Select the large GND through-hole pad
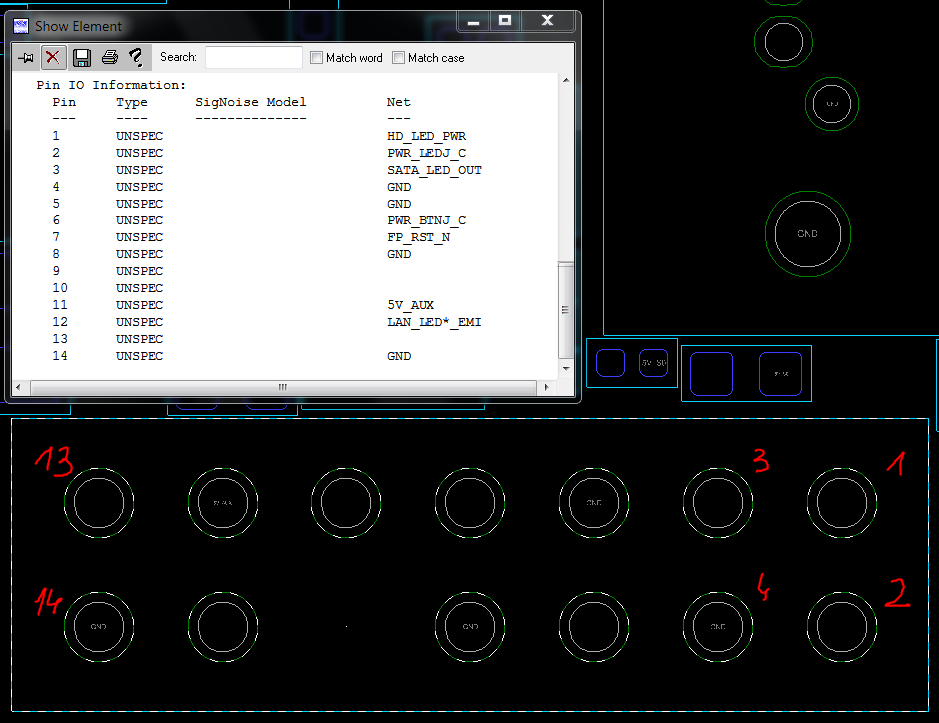This screenshot has height=723, width=939. (x=808, y=234)
